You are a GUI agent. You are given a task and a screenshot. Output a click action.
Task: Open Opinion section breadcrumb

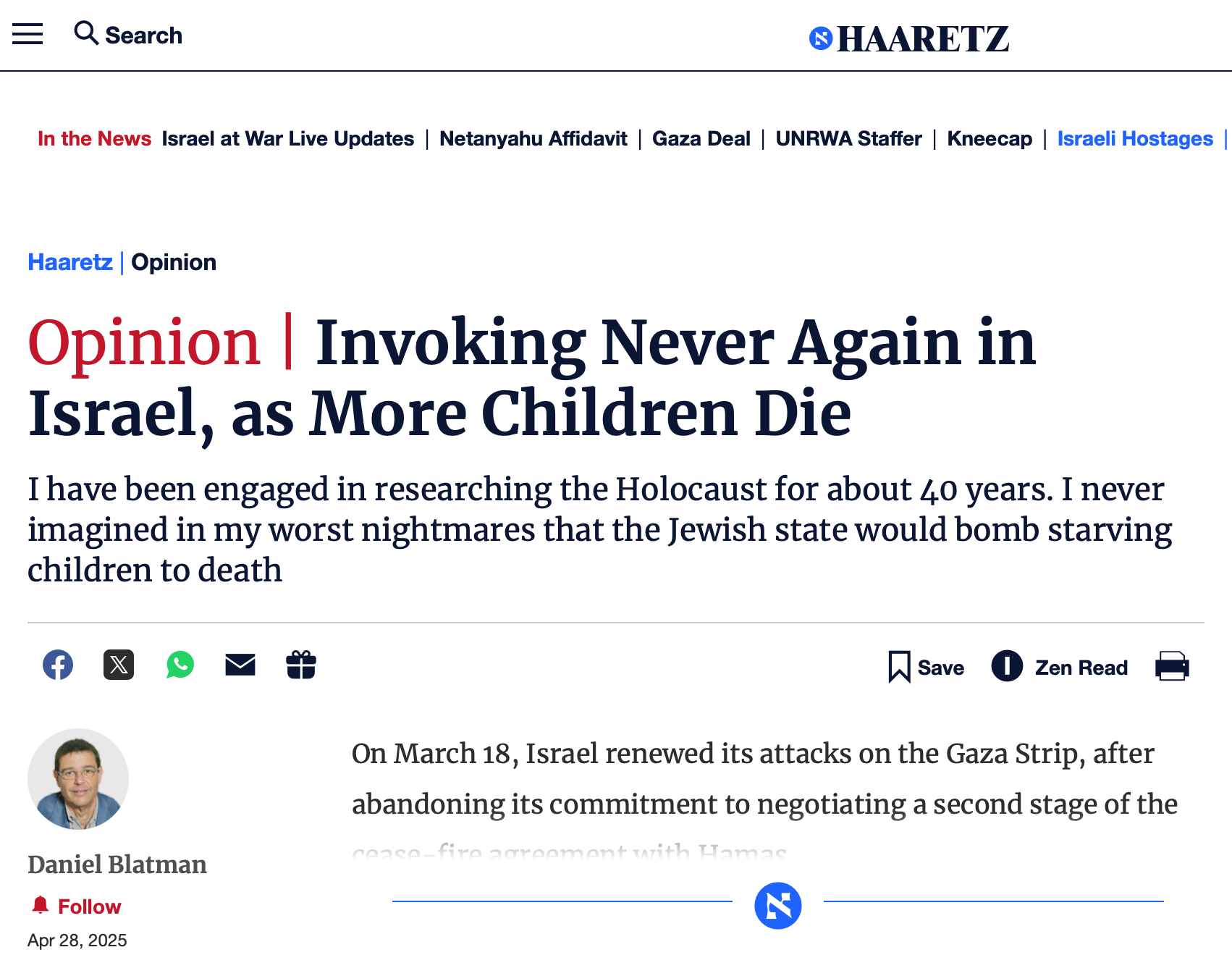click(174, 262)
